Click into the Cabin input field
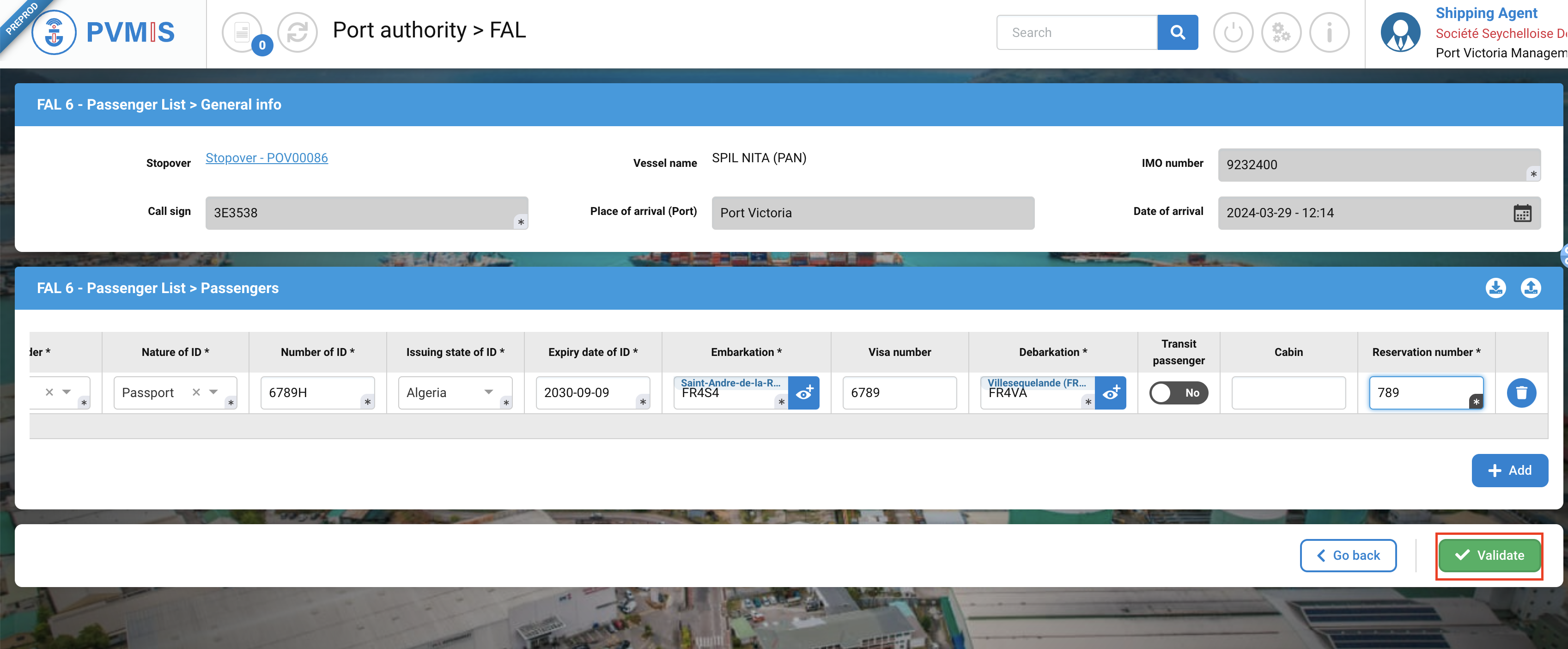This screenshot has width=1568, height=649. (1288, 393)
